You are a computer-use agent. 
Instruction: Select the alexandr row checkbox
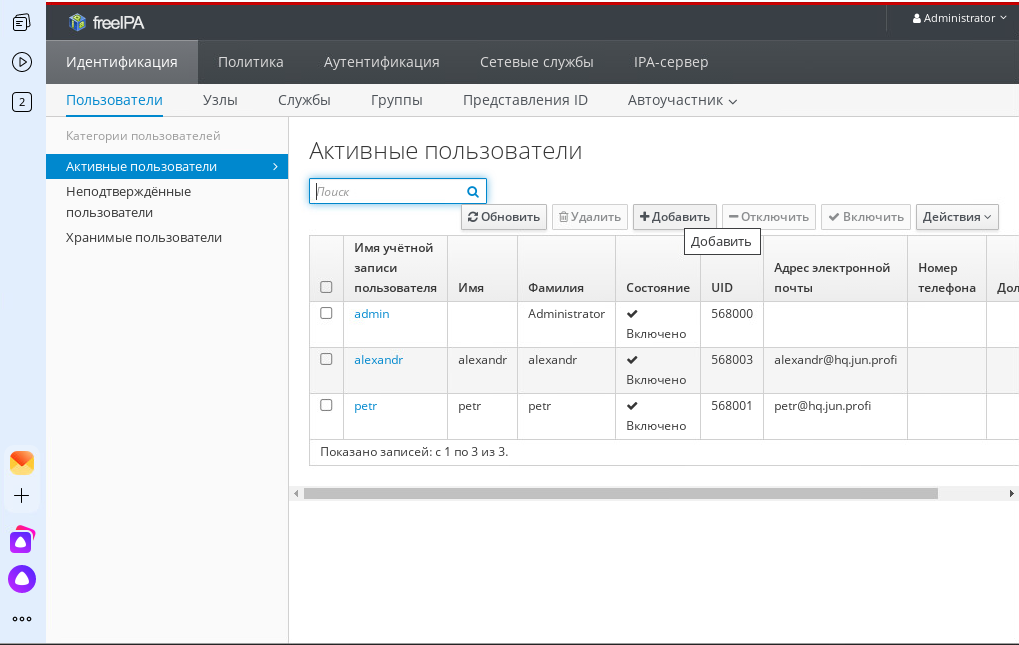[x=326, y=359]
